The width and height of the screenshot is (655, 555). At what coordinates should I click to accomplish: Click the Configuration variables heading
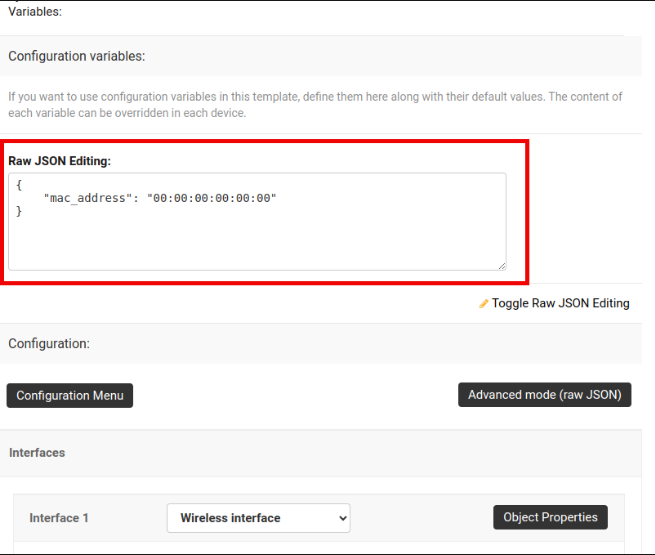pos(77,56)
